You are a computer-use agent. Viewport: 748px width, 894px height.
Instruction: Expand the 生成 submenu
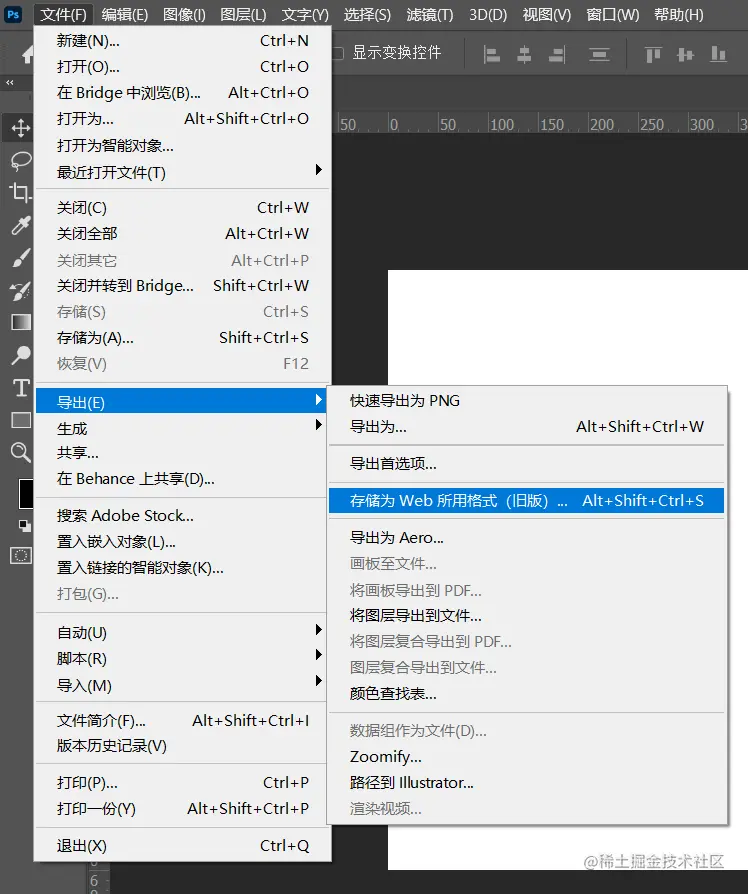pyautogui.click(x=181, y=428)
